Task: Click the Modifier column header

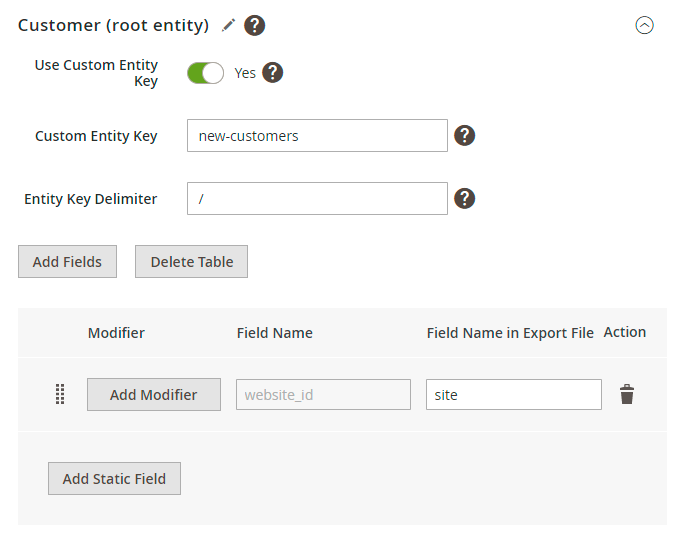Action: [116, 333]
